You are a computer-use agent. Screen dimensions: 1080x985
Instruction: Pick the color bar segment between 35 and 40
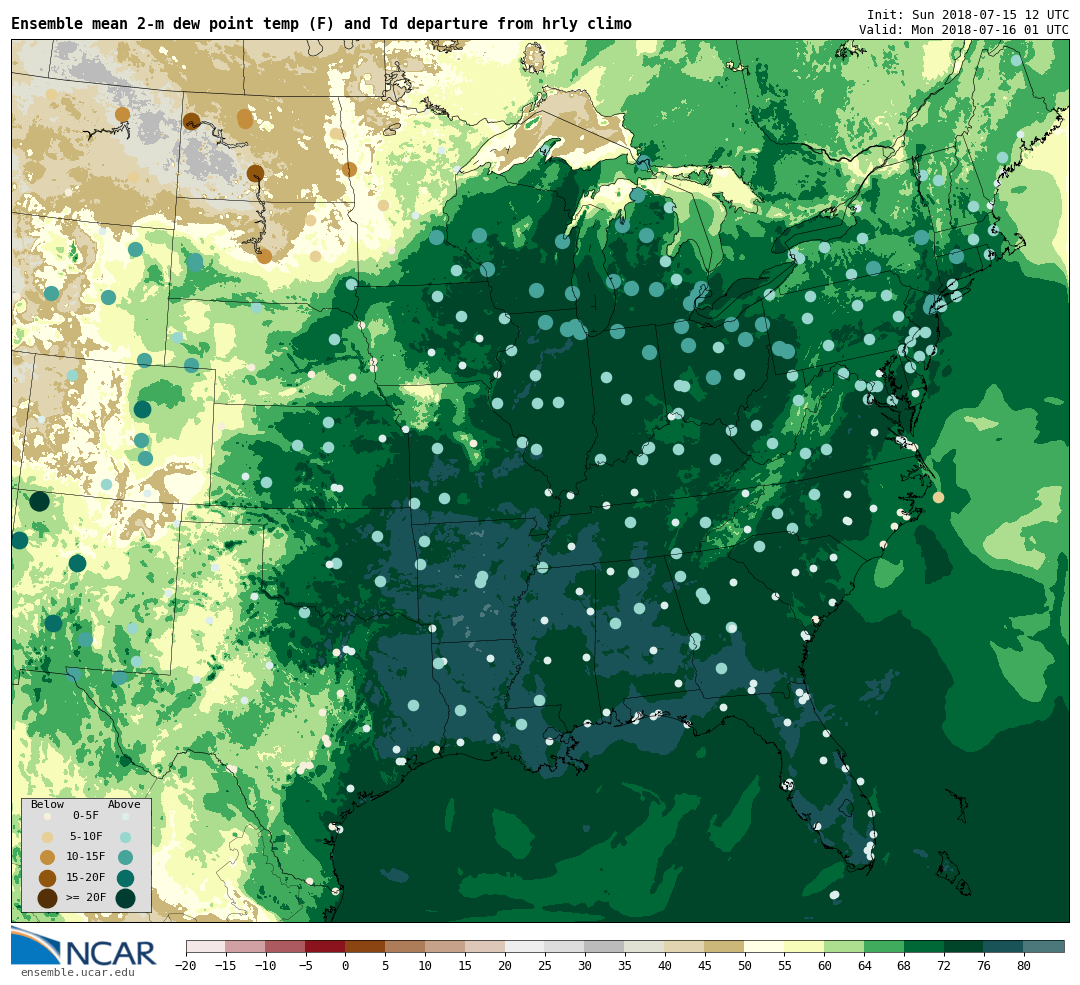(645, 946)
